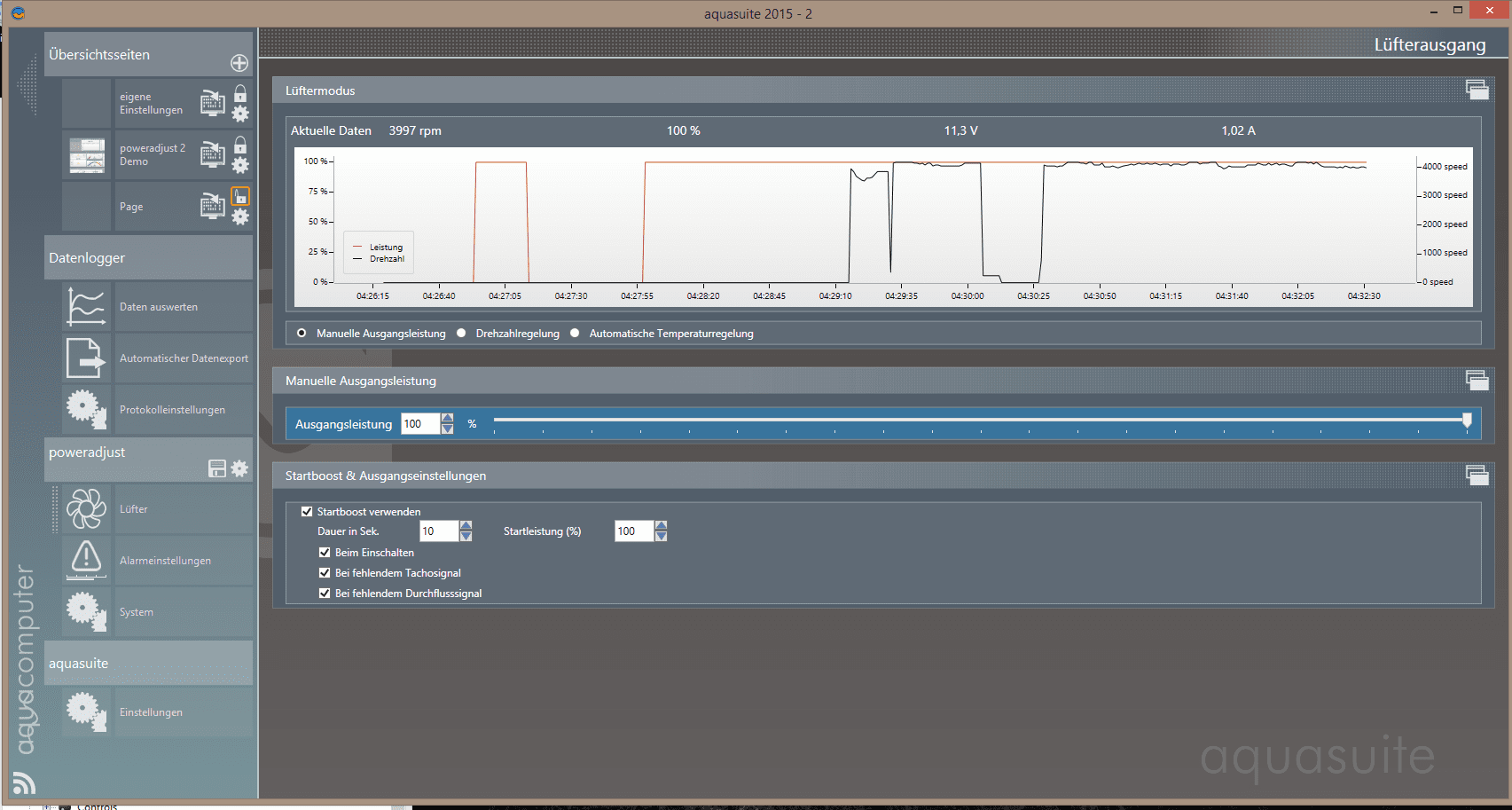This screenshot has height=810, width=1512.
Task: Open gear settings for eigene Einstellungen page
Action: [240, 114]
